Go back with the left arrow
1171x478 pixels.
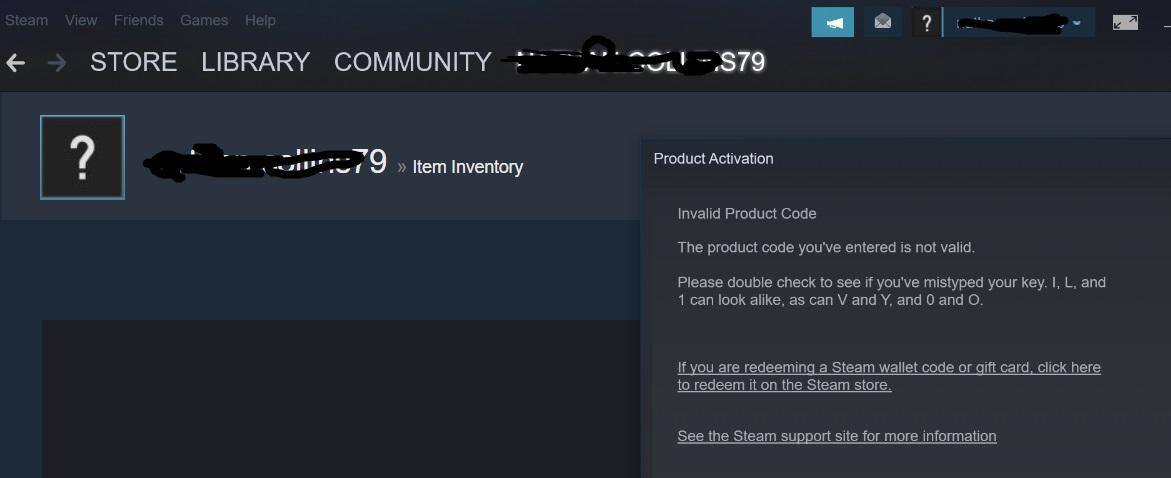tap(16, 63)
